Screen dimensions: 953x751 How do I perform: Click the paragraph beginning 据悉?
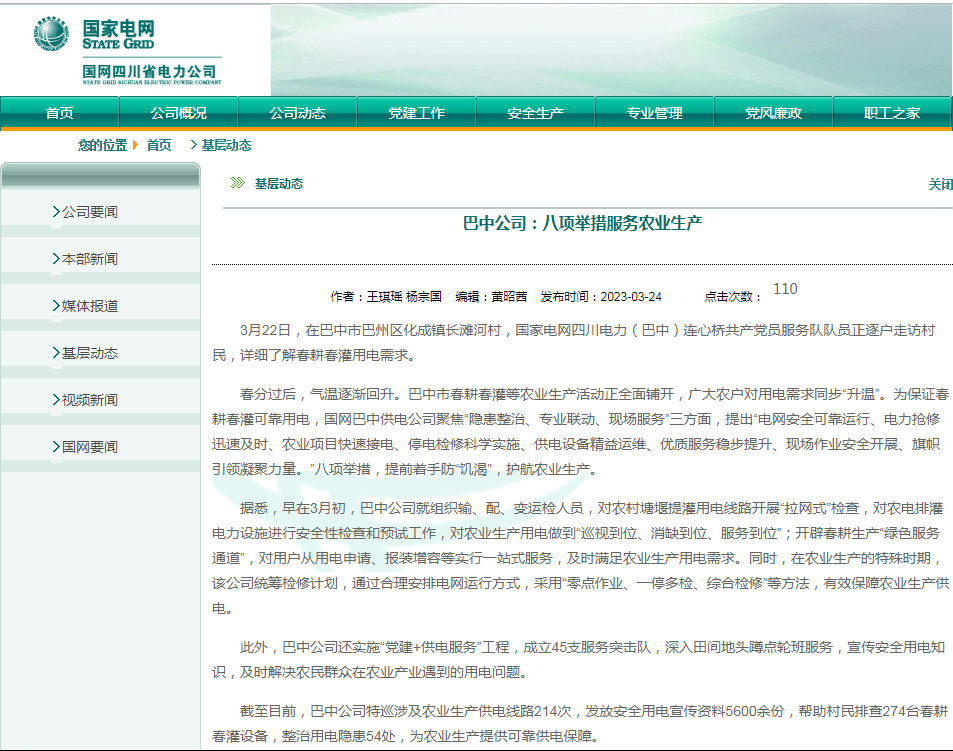coord(580,558)
